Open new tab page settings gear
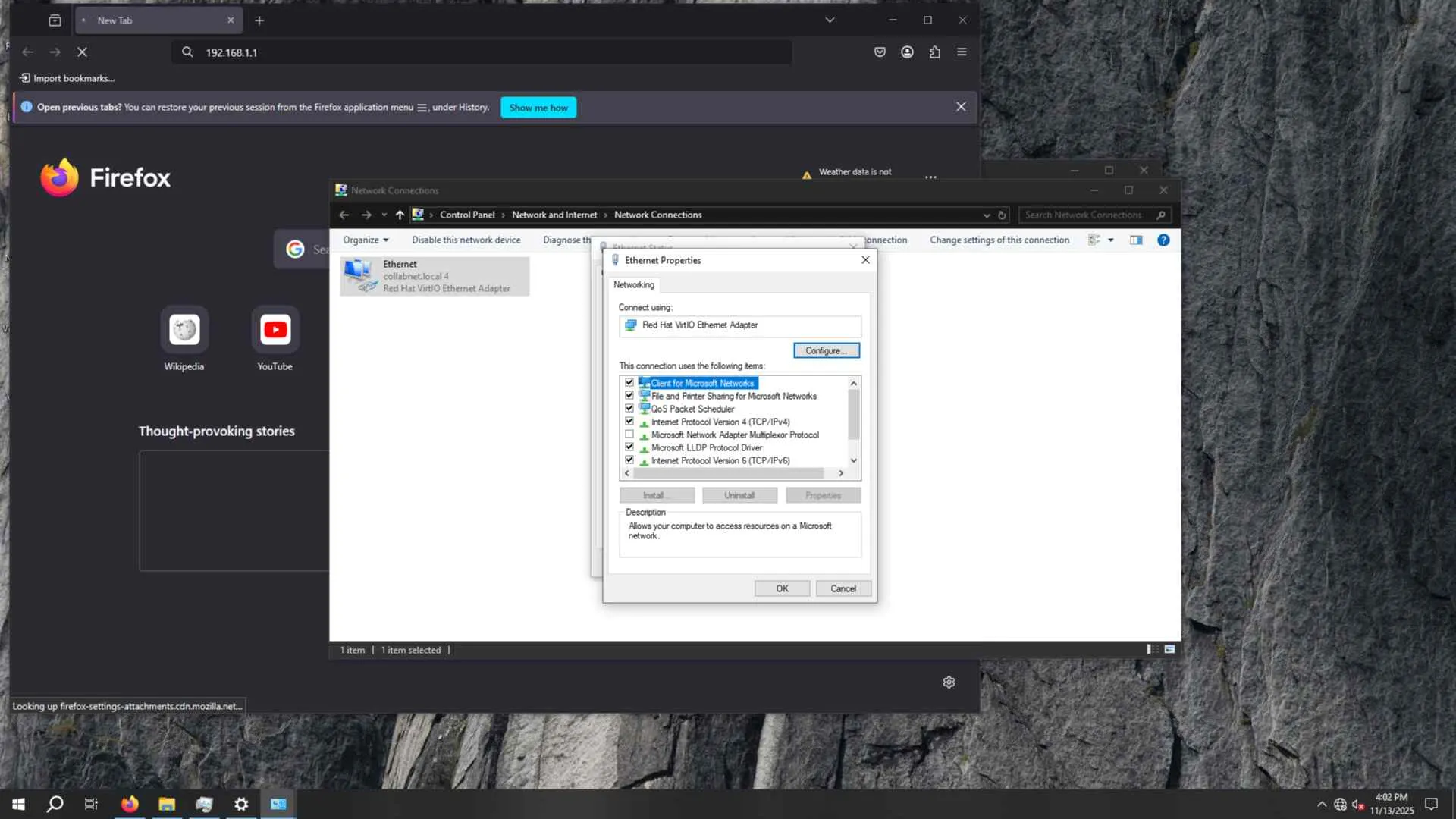This screenshot has width=1456, height=819. [x=949, y=682]
